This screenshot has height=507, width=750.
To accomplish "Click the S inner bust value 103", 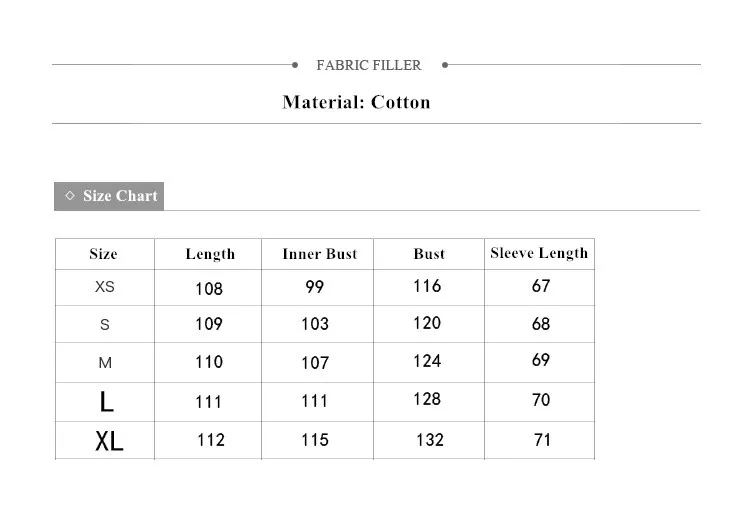I will pyautogui.click(x=315, y=324).
